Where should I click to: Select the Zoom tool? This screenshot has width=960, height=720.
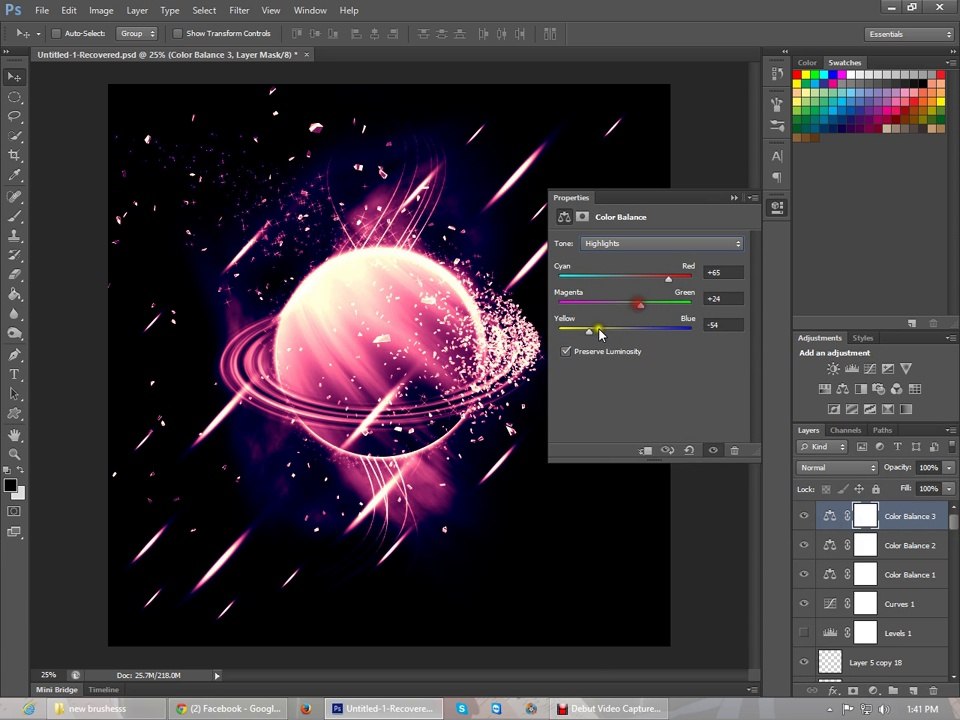coord(14,454)
